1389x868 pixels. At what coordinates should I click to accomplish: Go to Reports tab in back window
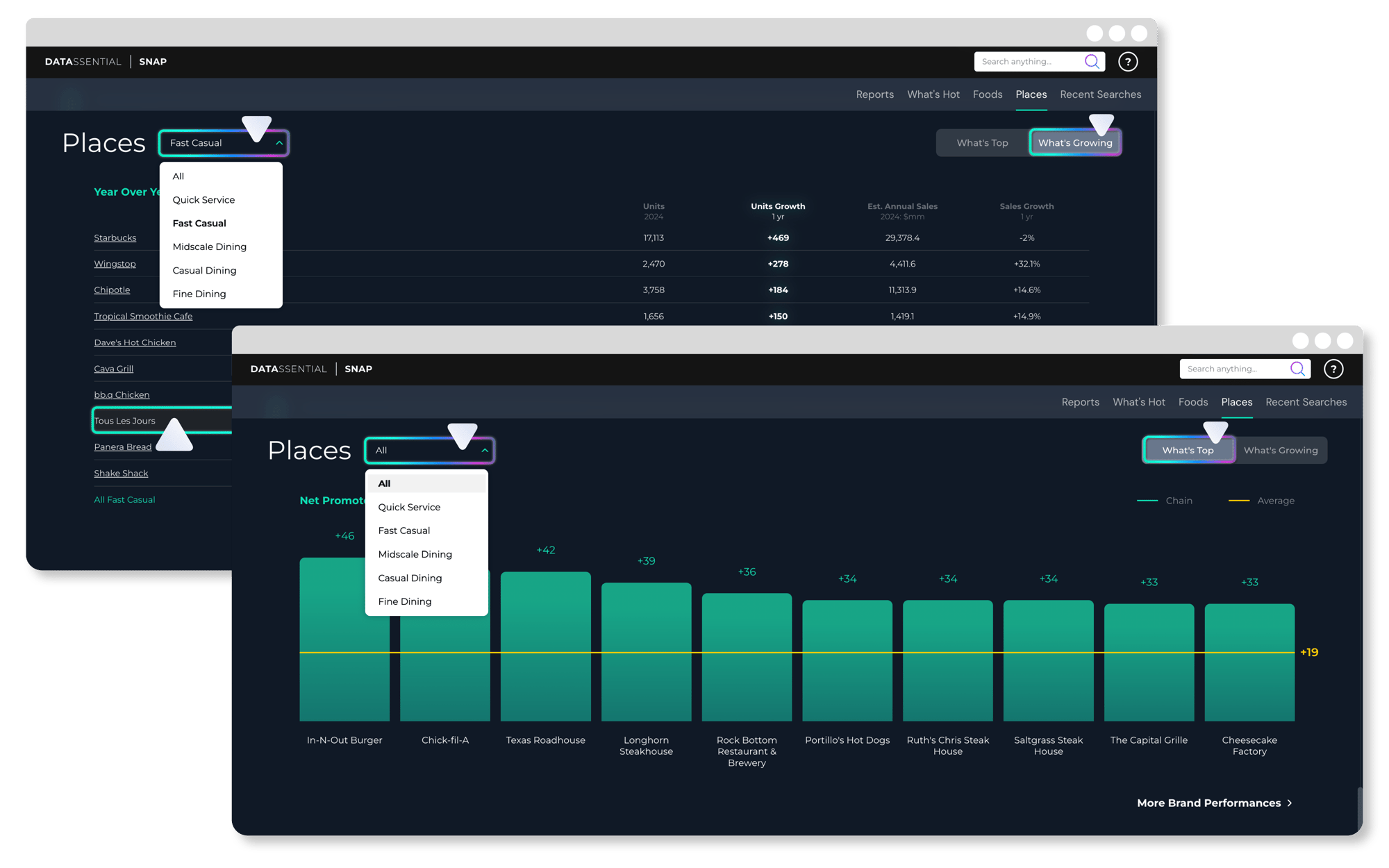pyautogui.click(x=874, y=94)
